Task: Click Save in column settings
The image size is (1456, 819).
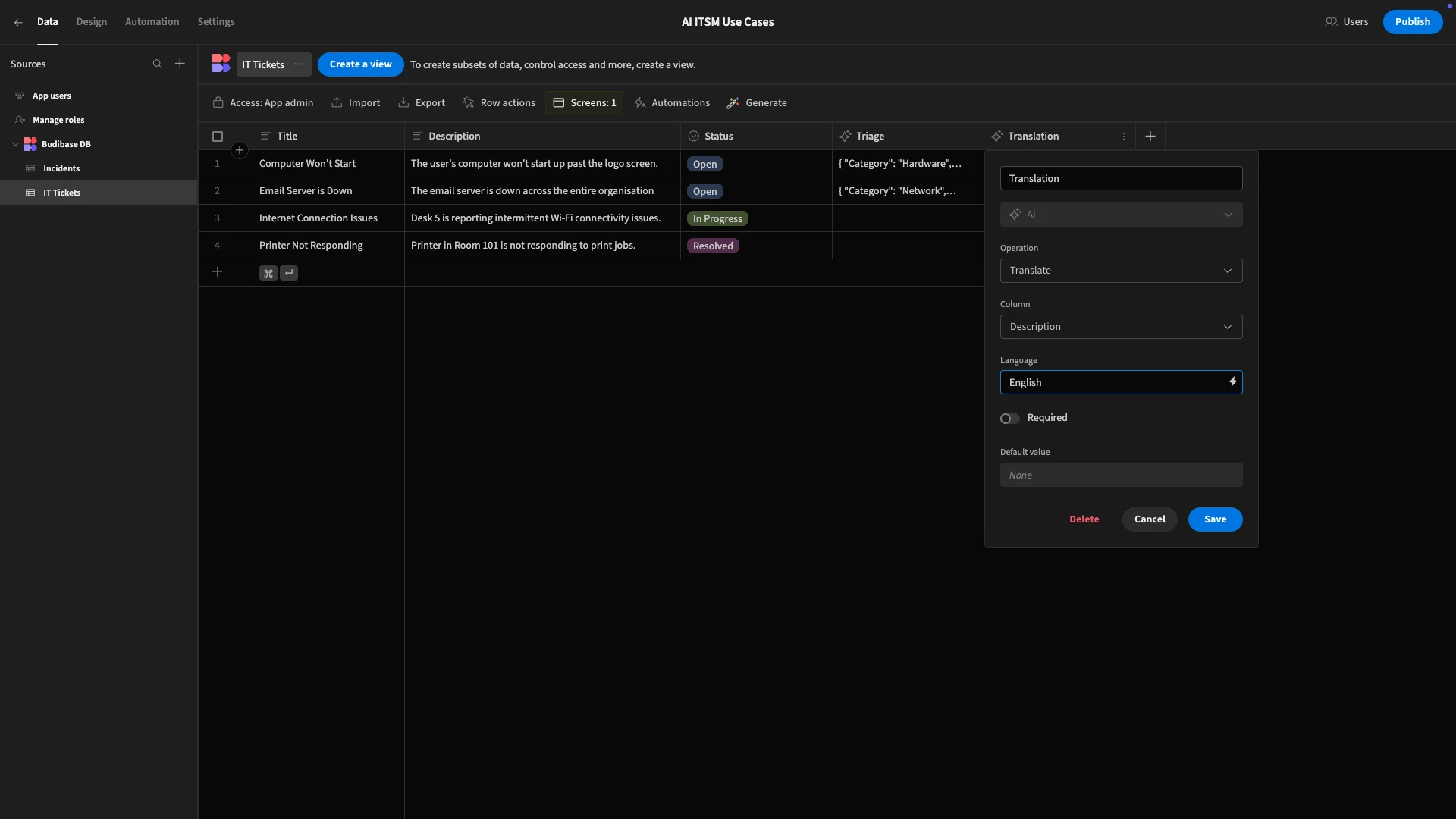Action: 1215,519
